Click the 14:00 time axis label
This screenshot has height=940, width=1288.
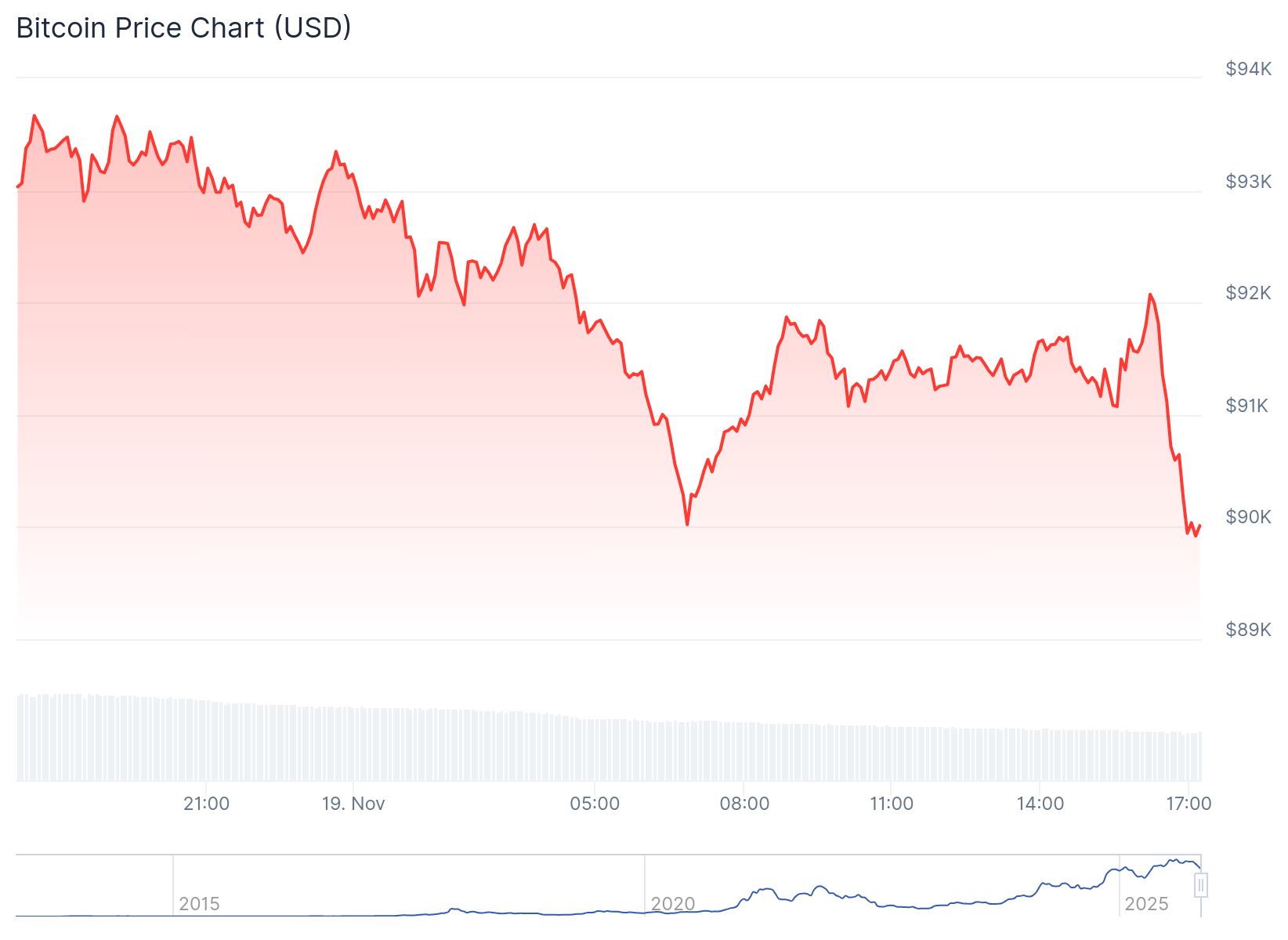(x=1040, y=804)
